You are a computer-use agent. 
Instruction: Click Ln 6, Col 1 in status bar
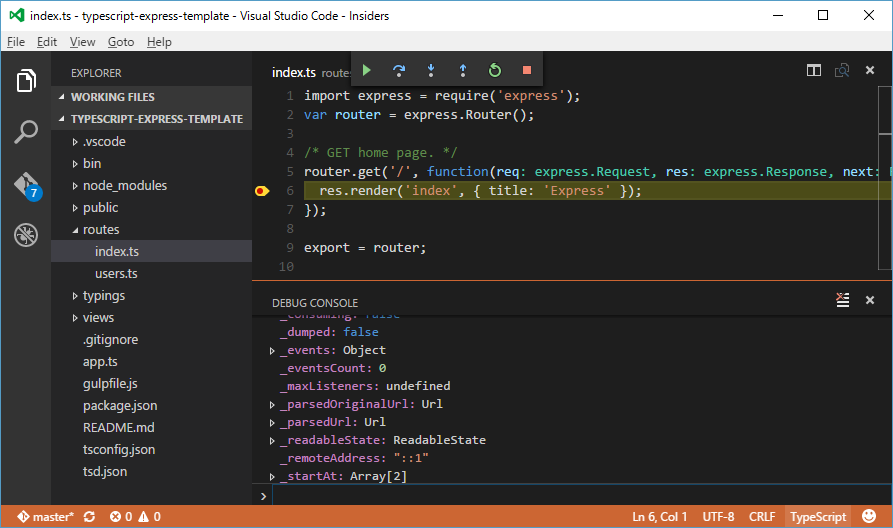(659, 517)
